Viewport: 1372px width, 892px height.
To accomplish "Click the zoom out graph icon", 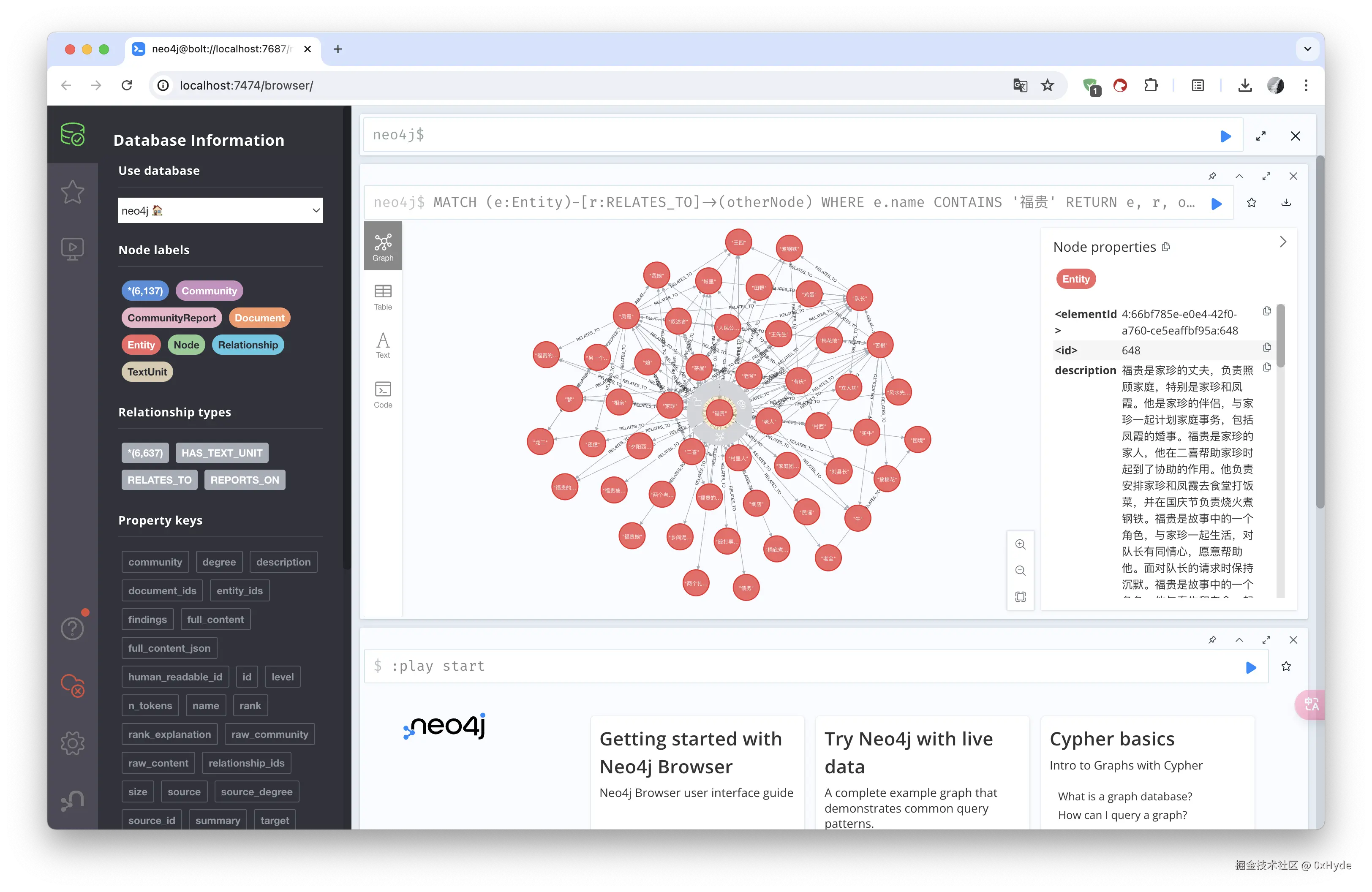I will click(1020, 571).
